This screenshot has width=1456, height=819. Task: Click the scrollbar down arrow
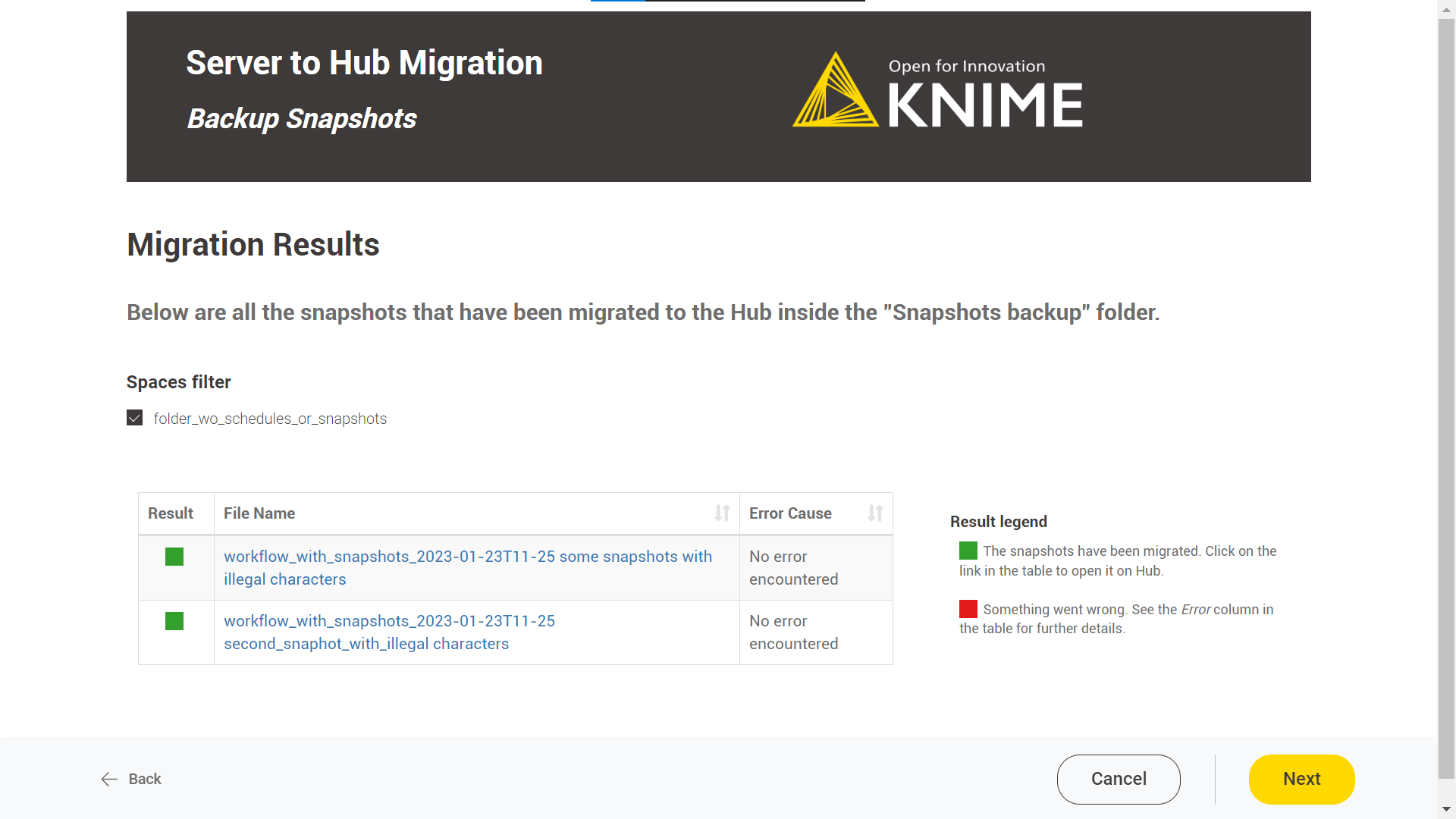click(1447, 810)
